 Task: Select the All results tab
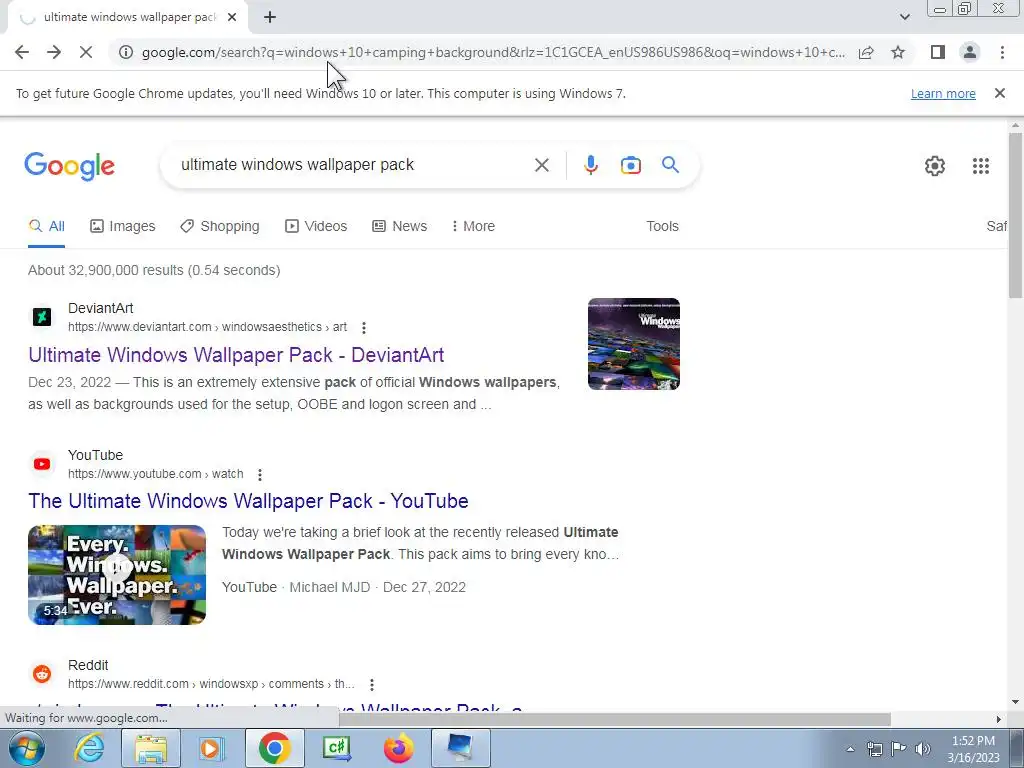click(x=46, y=226)
